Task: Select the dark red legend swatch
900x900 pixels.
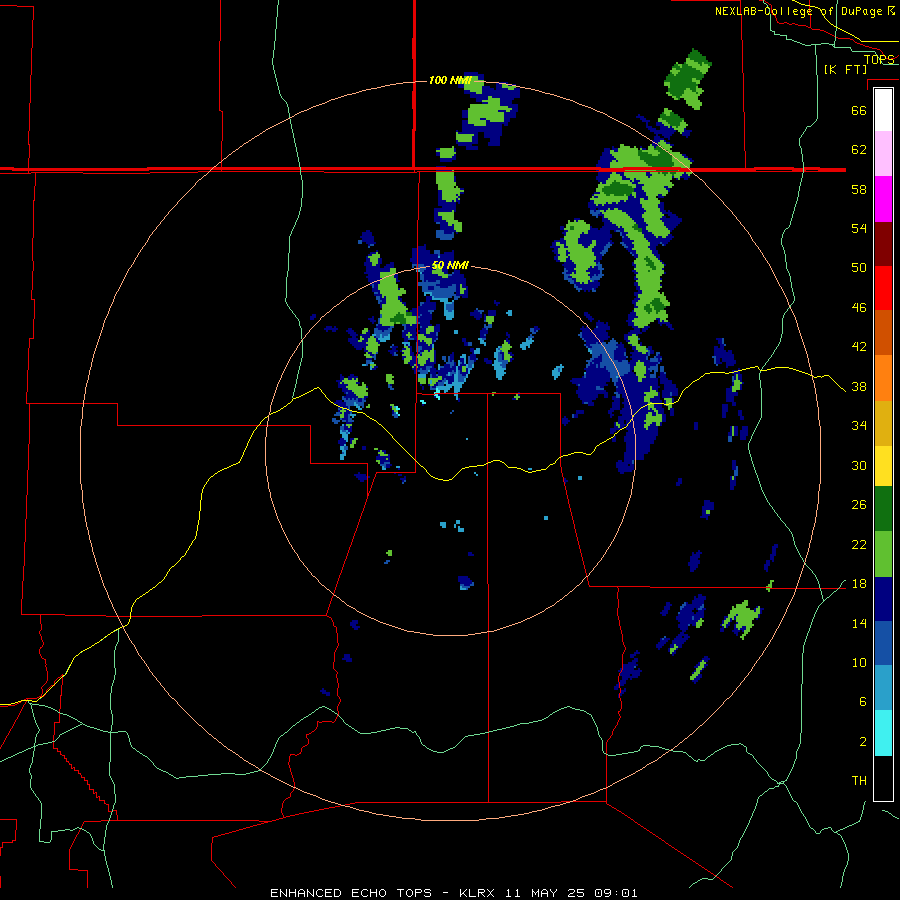Action: (x=883, y=244)
